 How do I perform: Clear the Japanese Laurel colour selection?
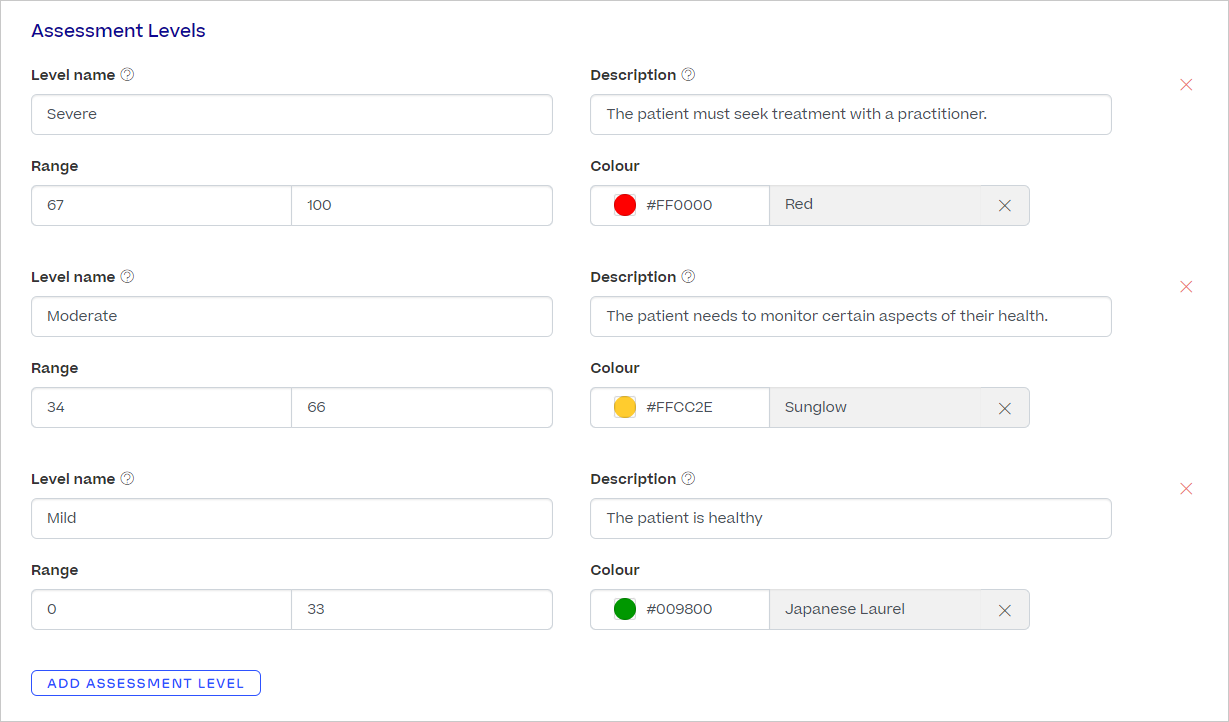pos(1005,610)
